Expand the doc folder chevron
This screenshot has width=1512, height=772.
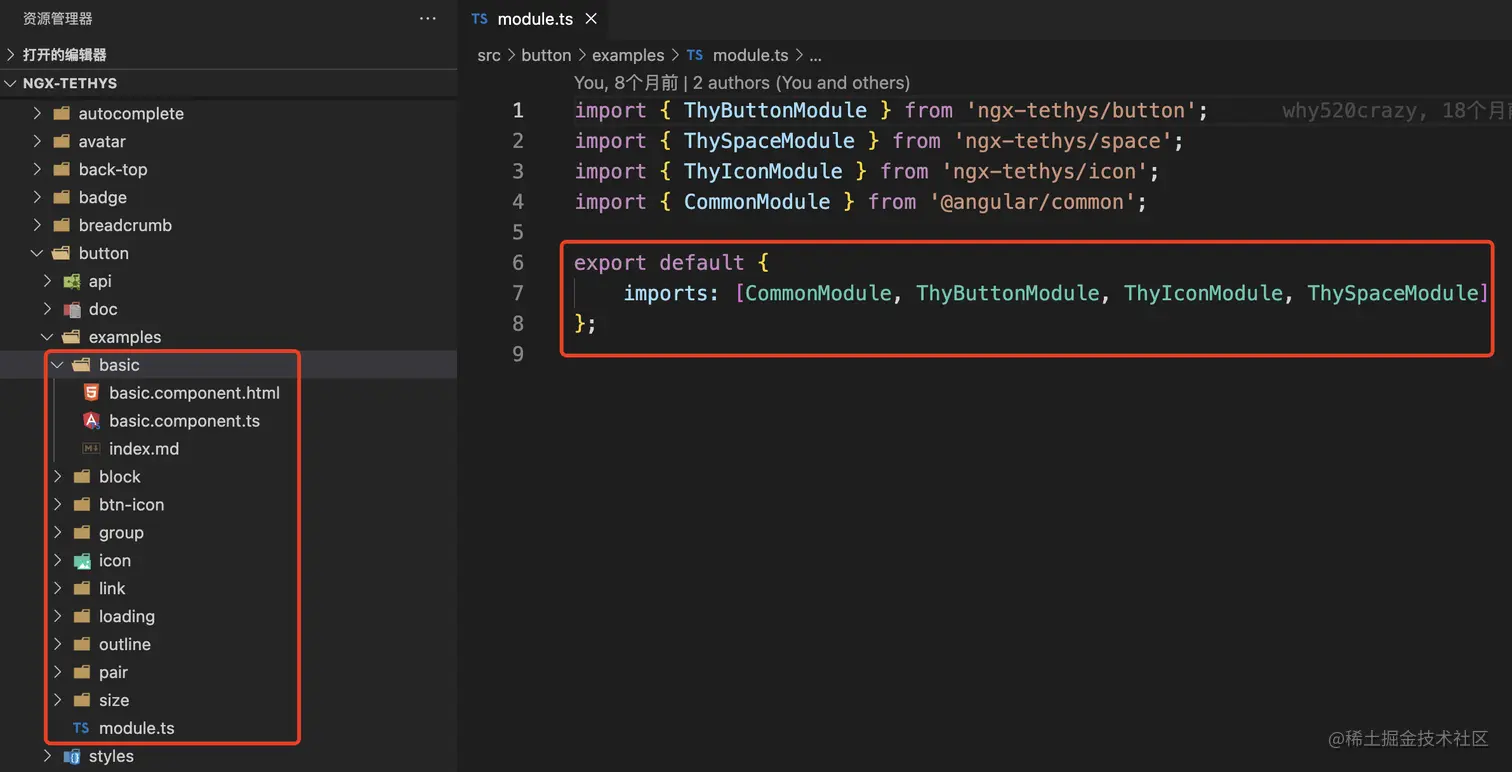click(47, 309)
